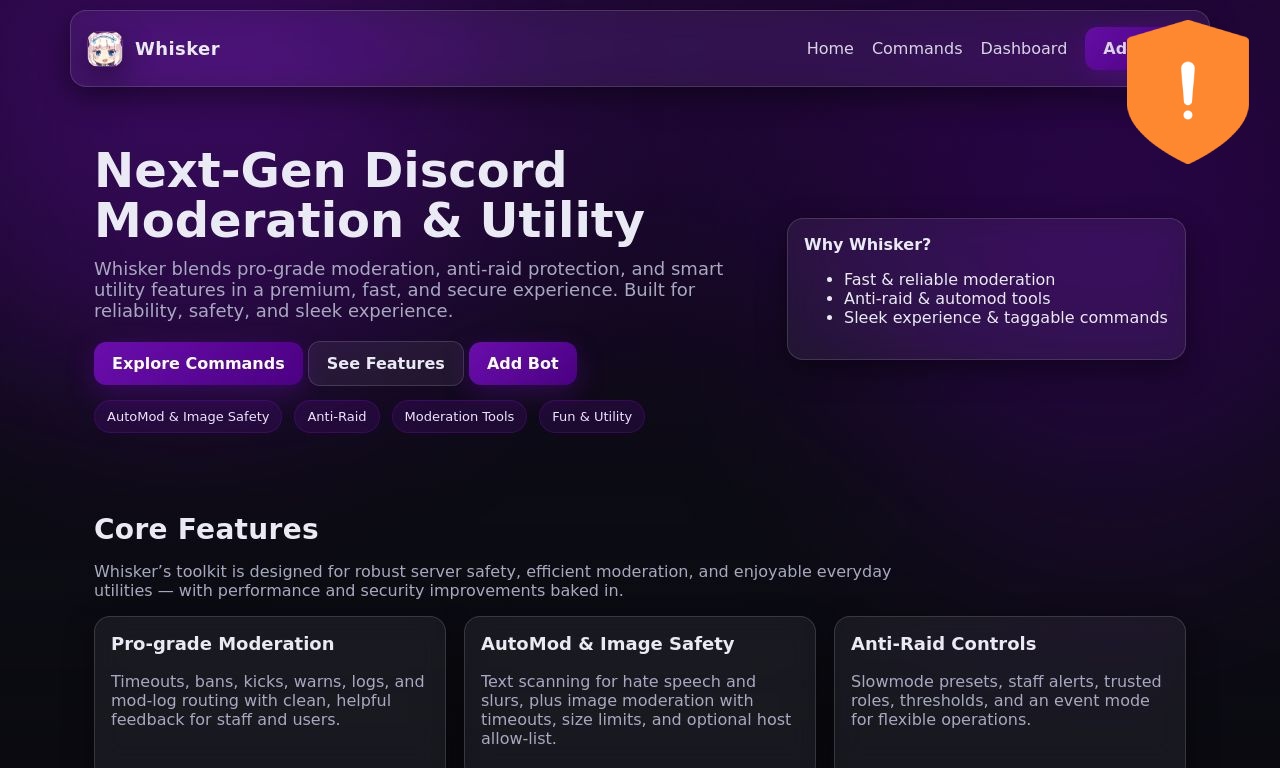Click the Core Features section heading
This screenshot has height=768, width=1280.
(x=206, y=529)
